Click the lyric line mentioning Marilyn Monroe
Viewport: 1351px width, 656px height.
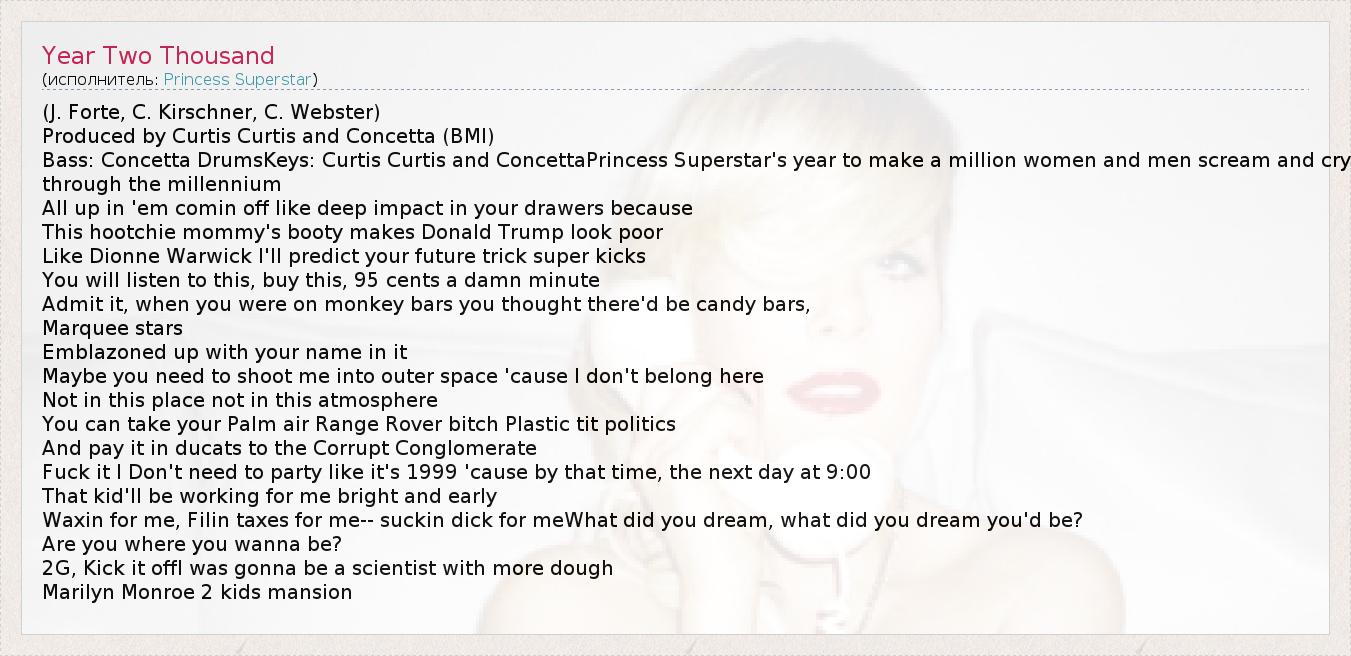(197, 592)
